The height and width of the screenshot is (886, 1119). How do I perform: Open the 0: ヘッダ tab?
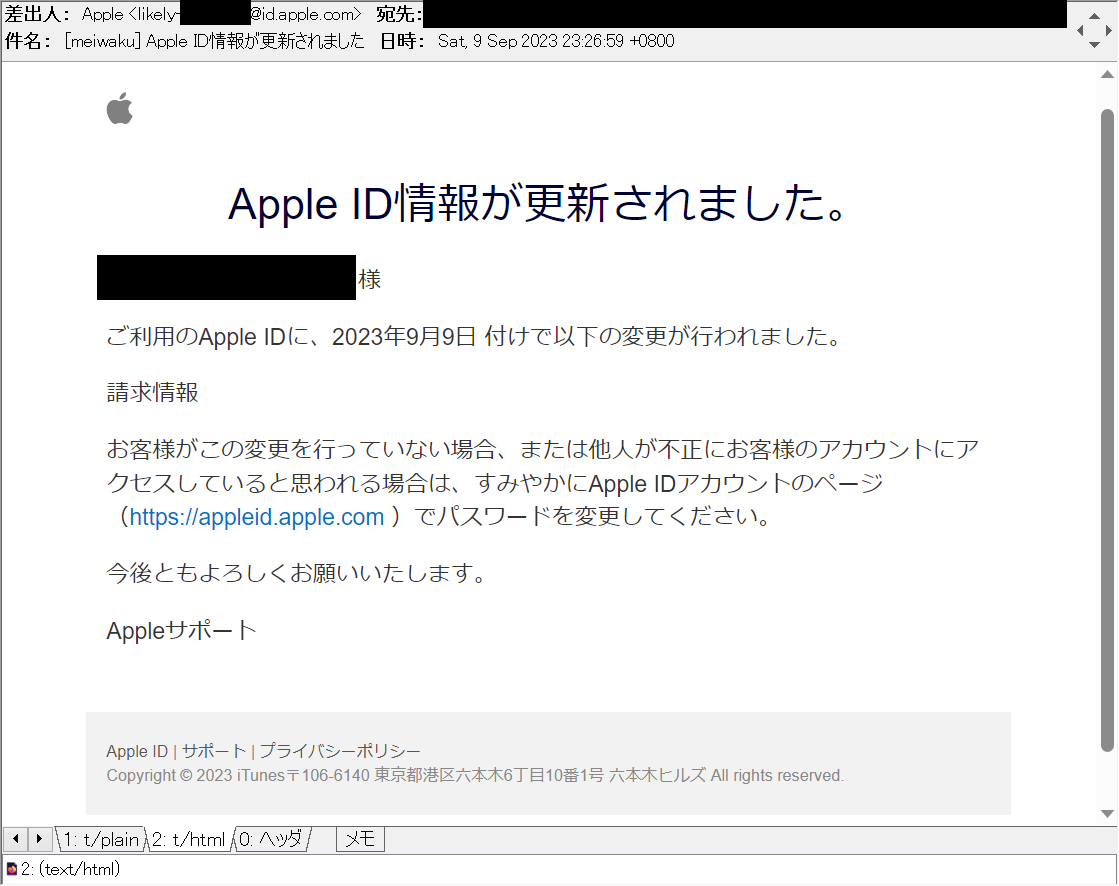pyautogui.click(x=270, y=839)
